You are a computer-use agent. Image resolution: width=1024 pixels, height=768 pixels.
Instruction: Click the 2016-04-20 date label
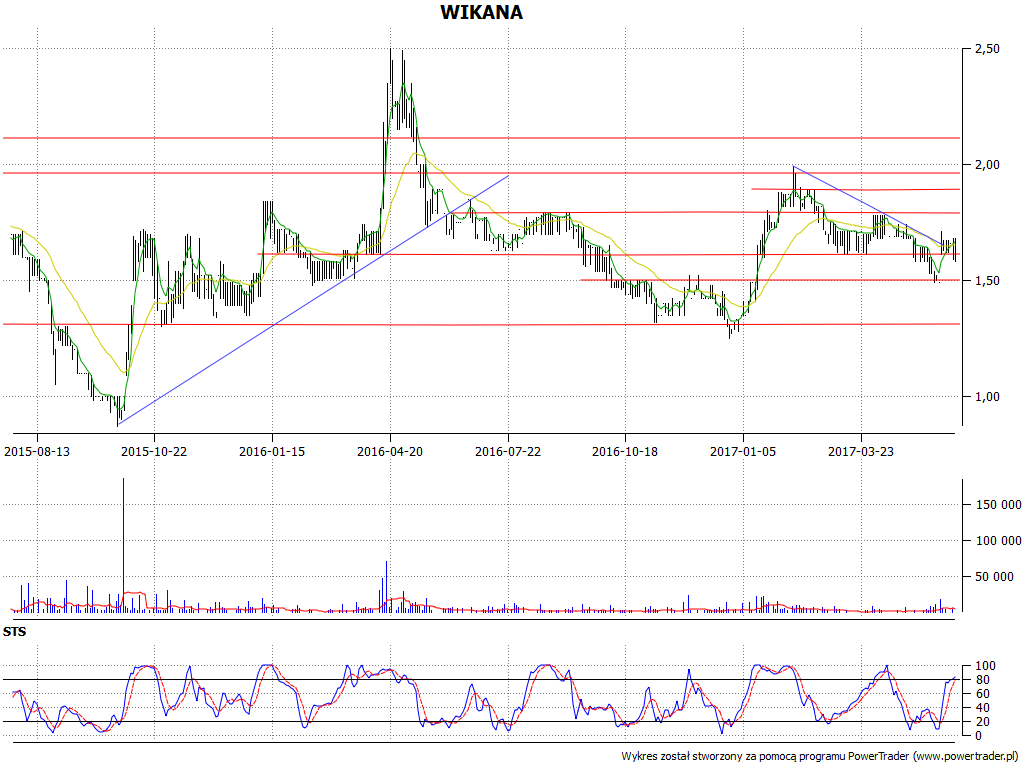(x=390, y=451)
